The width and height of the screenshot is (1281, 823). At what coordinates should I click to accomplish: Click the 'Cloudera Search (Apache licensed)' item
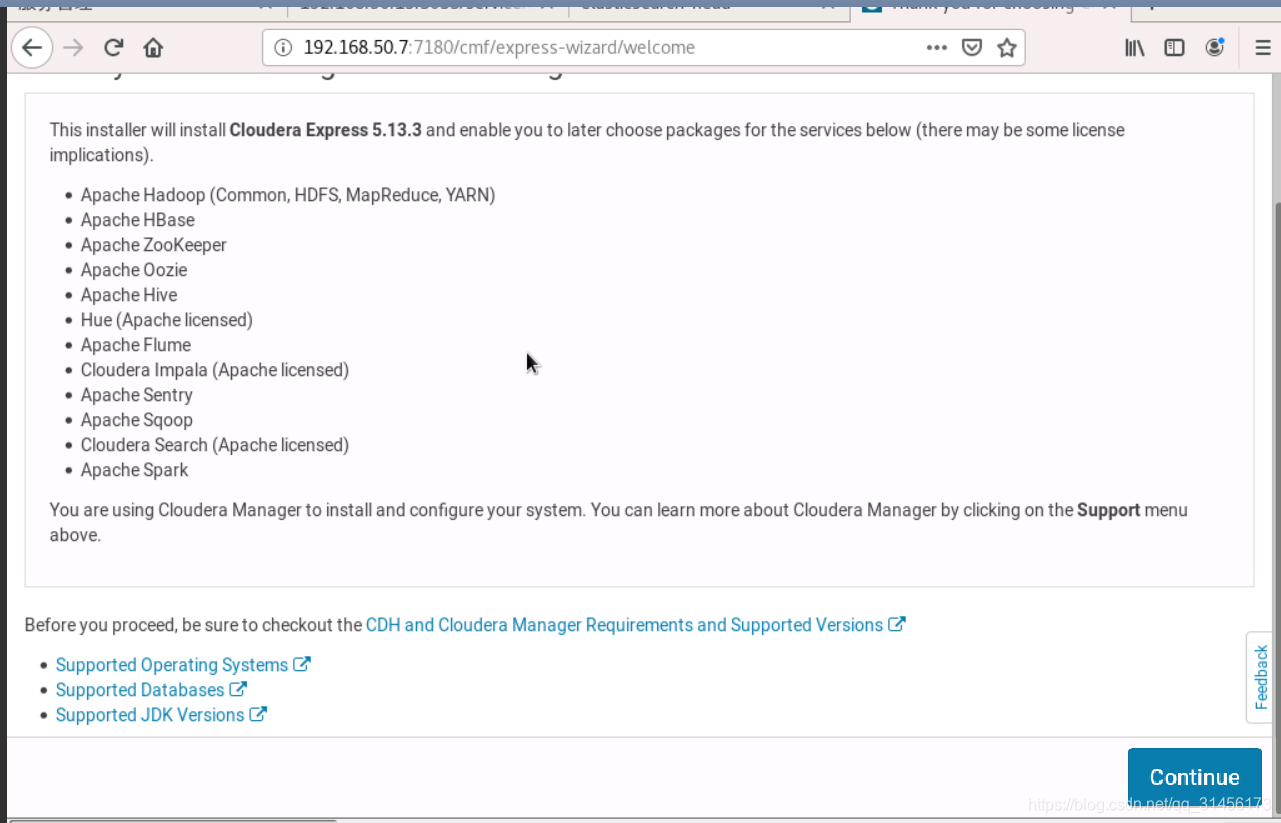(x=215, y=445)
